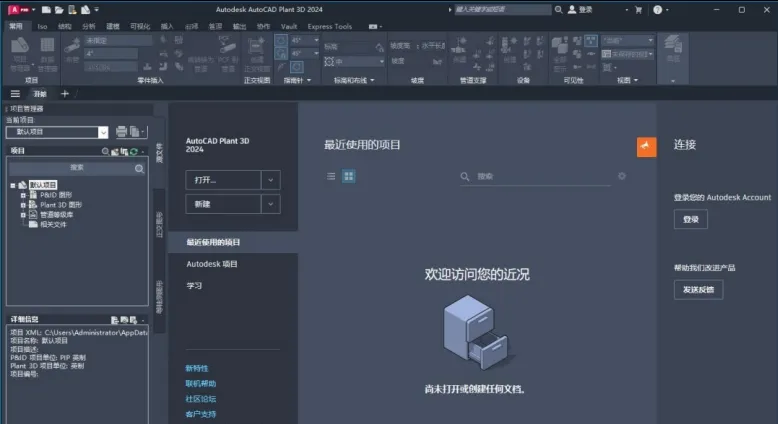Open the 客户支持 link
The image size is (778, 424).
200,414
